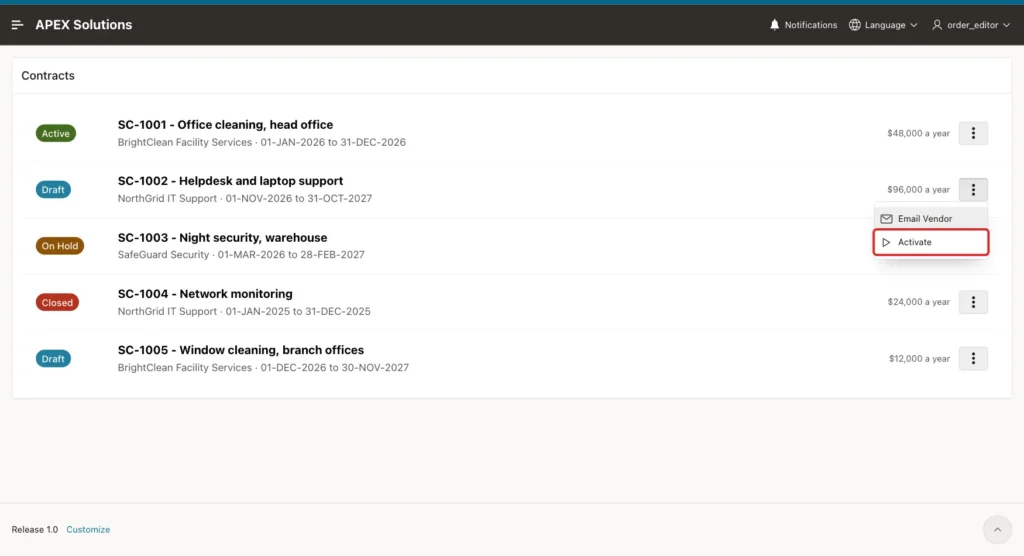The height and width of the screenshot is (556, 1024).
Task: Click the $12,000 a year amount
Action: point(919,359)
